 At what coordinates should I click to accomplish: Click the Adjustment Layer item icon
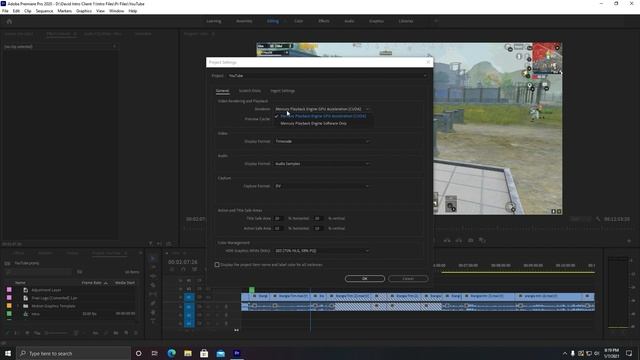tap(26, 290)
